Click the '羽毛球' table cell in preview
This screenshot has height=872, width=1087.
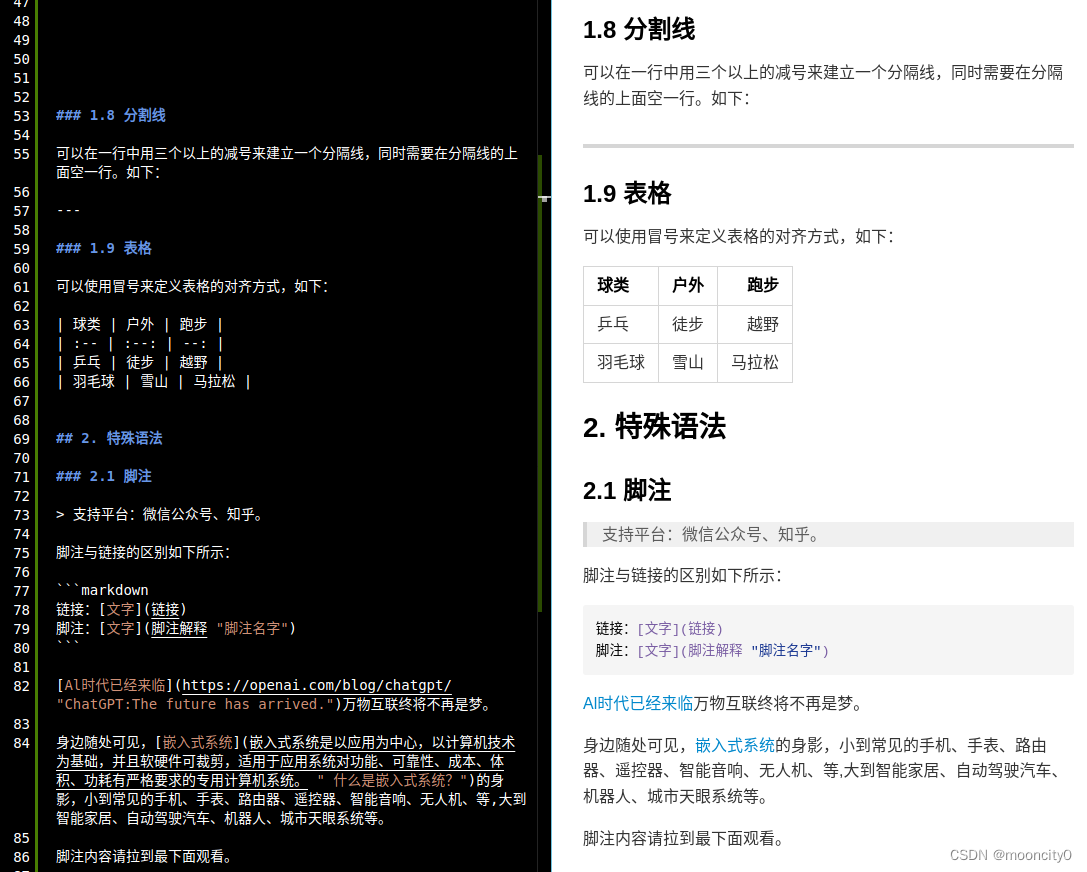pos(621,363)
